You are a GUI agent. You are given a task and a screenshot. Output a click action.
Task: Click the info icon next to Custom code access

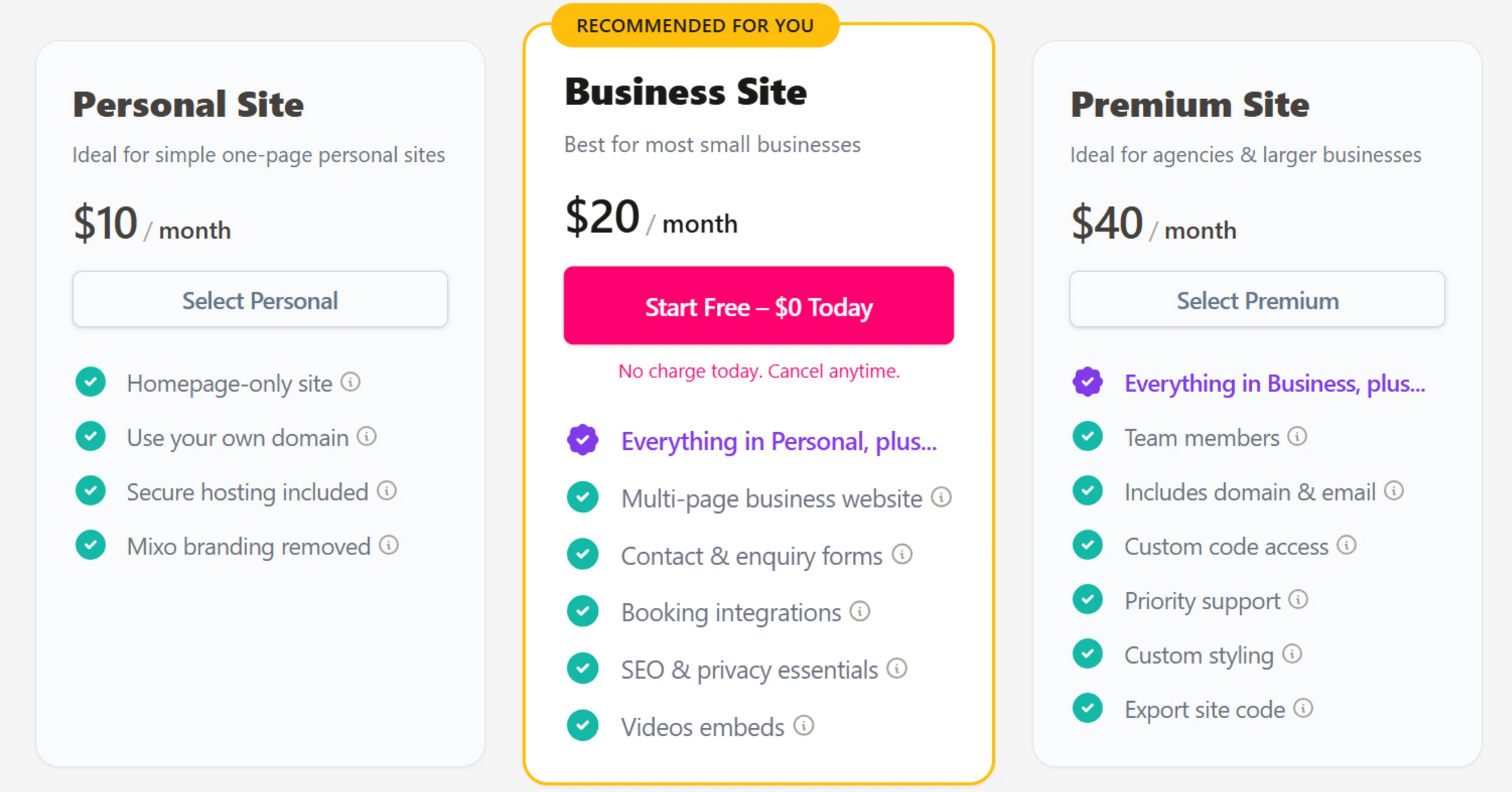tap(1346, 546)
